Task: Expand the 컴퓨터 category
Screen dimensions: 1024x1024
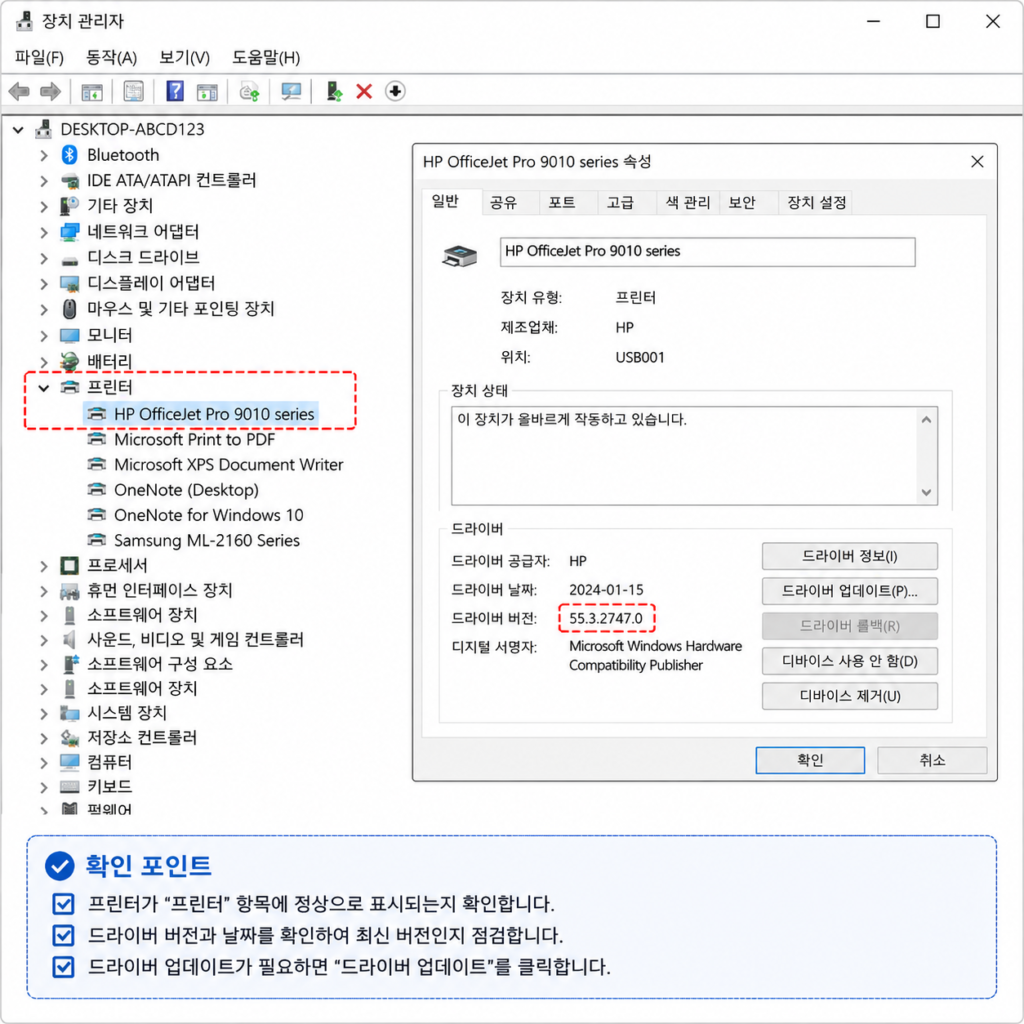Action: pyautogui.click(x=44, y=763)
